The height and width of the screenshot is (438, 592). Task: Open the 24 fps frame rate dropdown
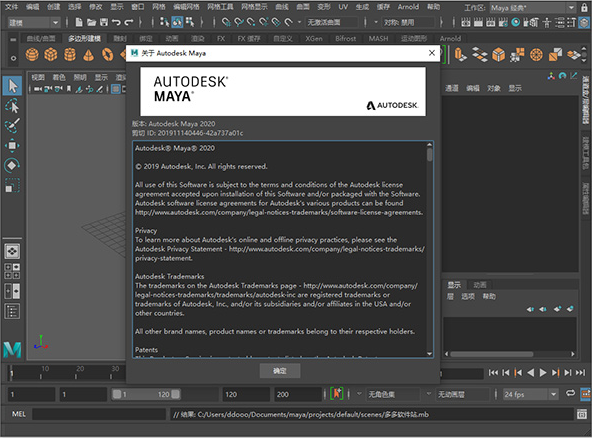tap(530, 394)
